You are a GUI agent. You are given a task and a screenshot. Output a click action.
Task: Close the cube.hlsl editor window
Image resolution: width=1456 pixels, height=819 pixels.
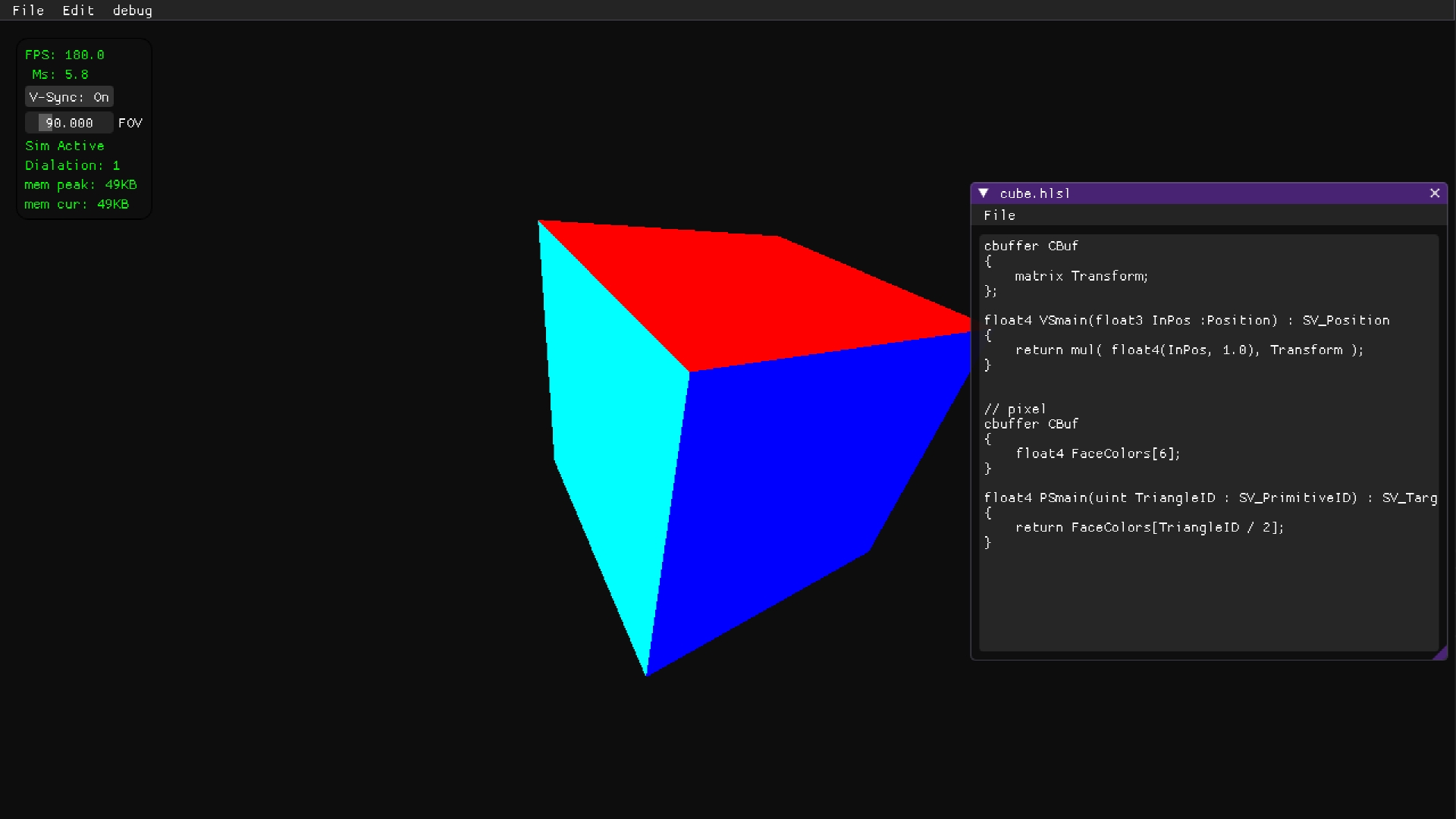pos(1435,193)
